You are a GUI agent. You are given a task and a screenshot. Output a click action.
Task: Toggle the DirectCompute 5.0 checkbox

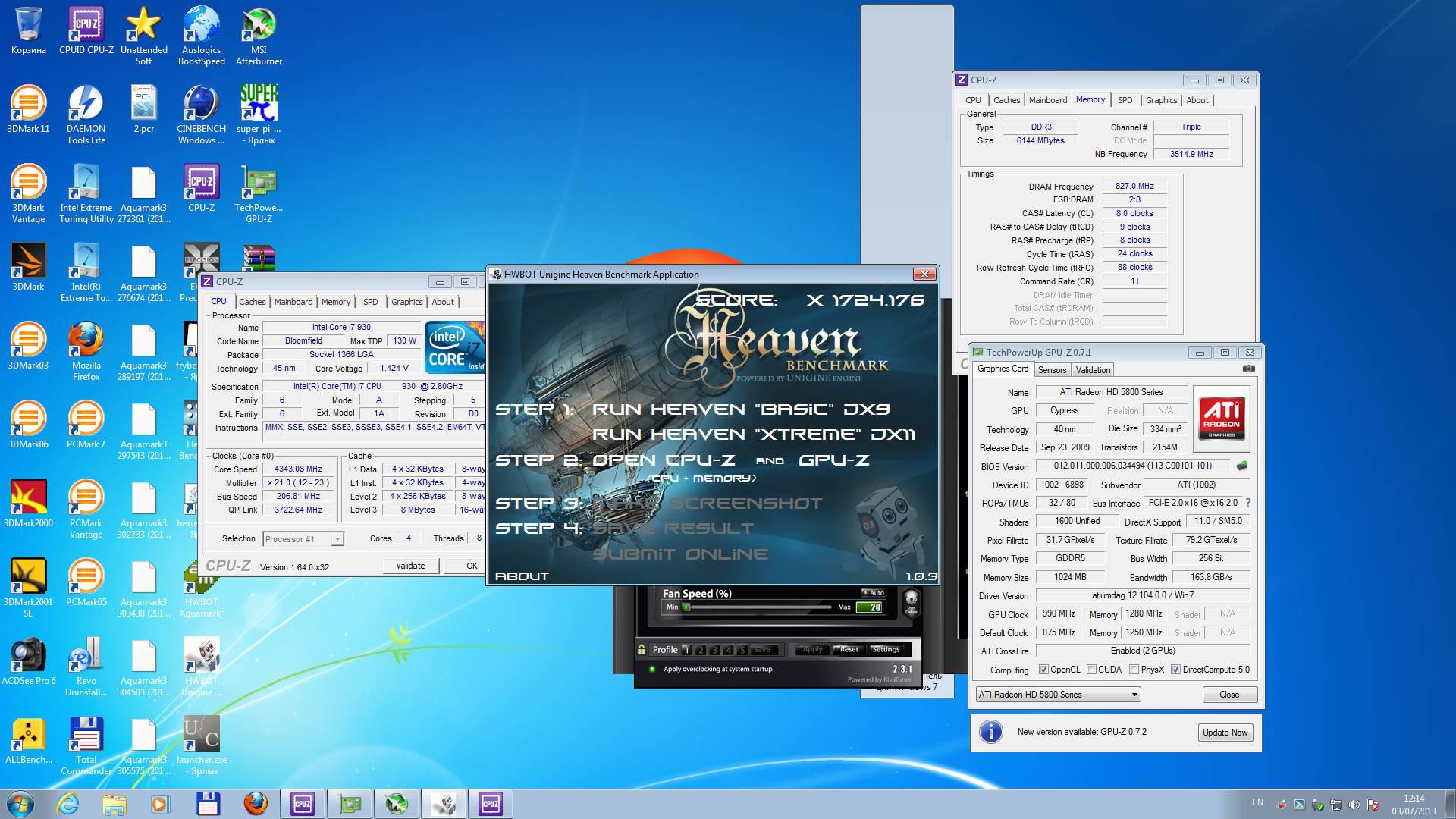click(x=1175, y=670)
